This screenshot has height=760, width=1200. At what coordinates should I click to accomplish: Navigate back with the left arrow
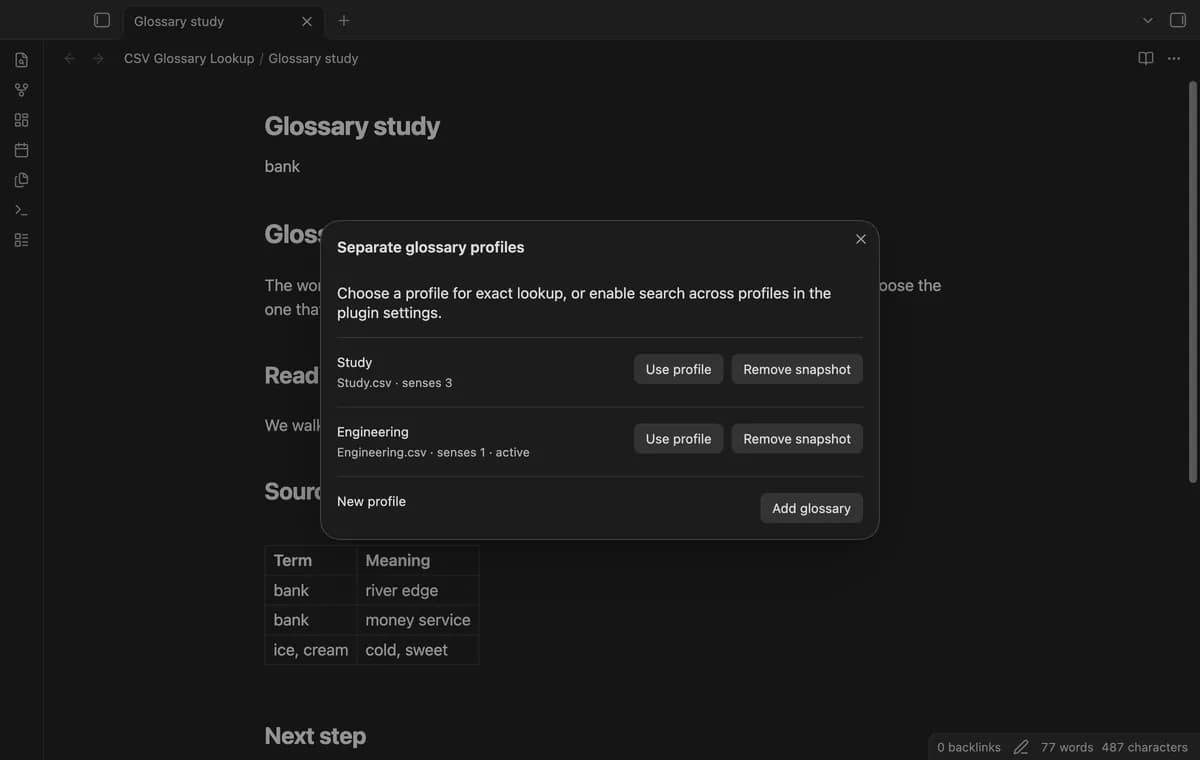coord(69,58)
